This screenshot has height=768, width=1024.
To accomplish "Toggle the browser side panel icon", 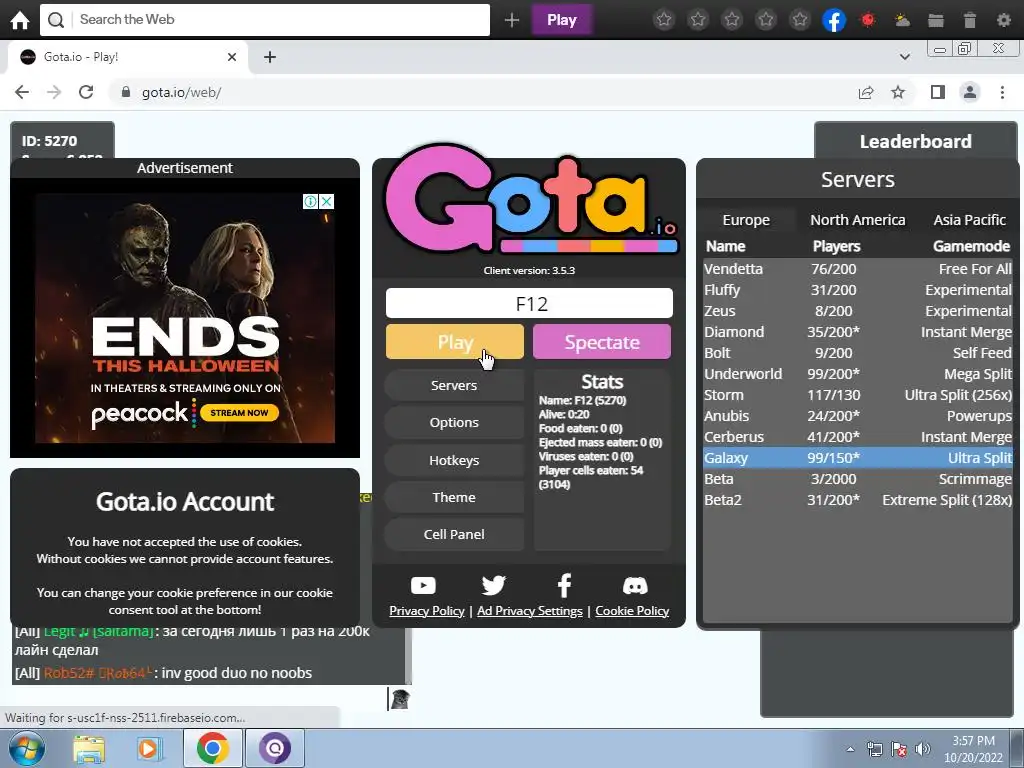I will point(938,92).
